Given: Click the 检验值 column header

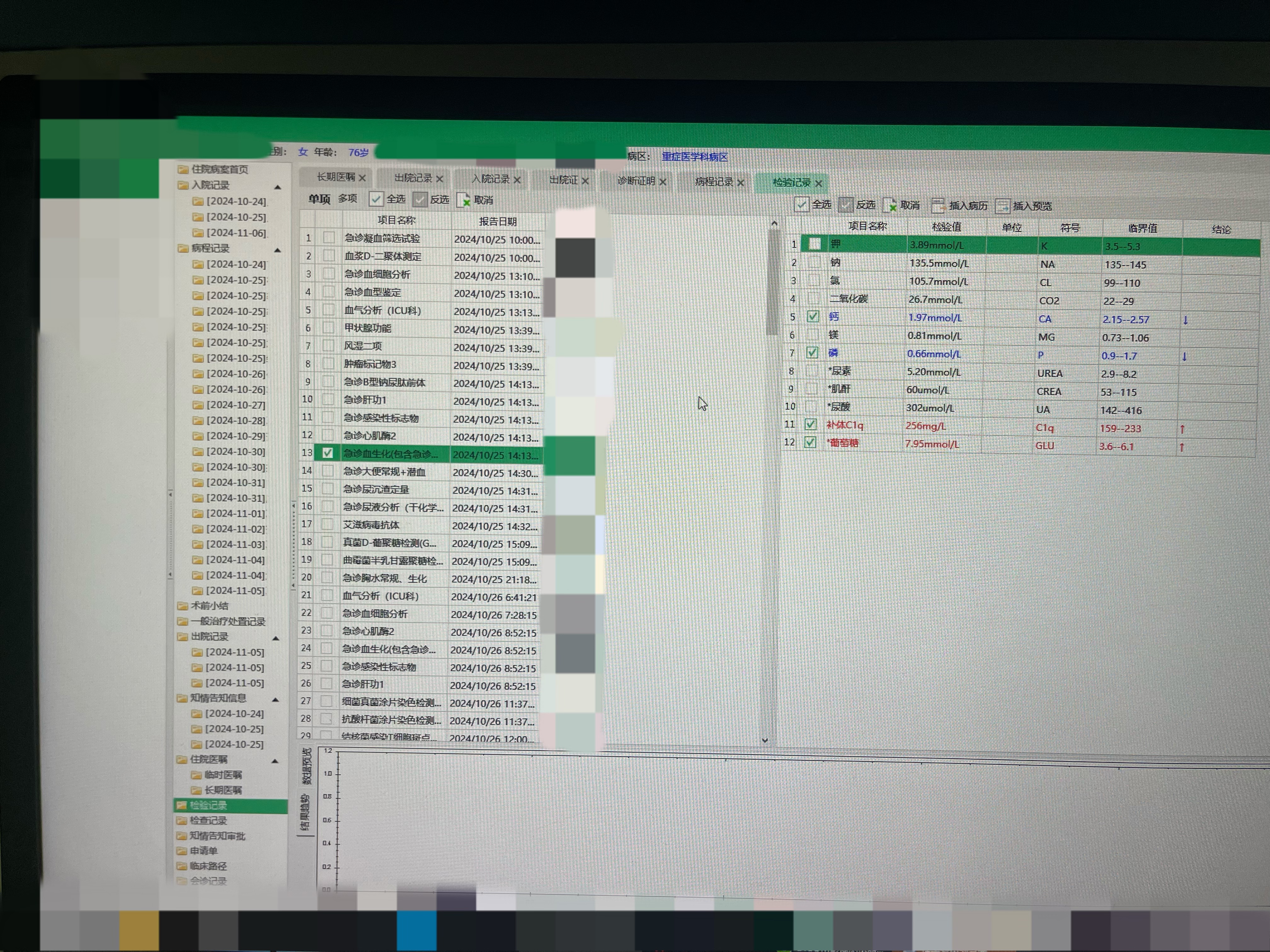Looking at the screenshot, I should pyautogui.click(x=946, y=227).
